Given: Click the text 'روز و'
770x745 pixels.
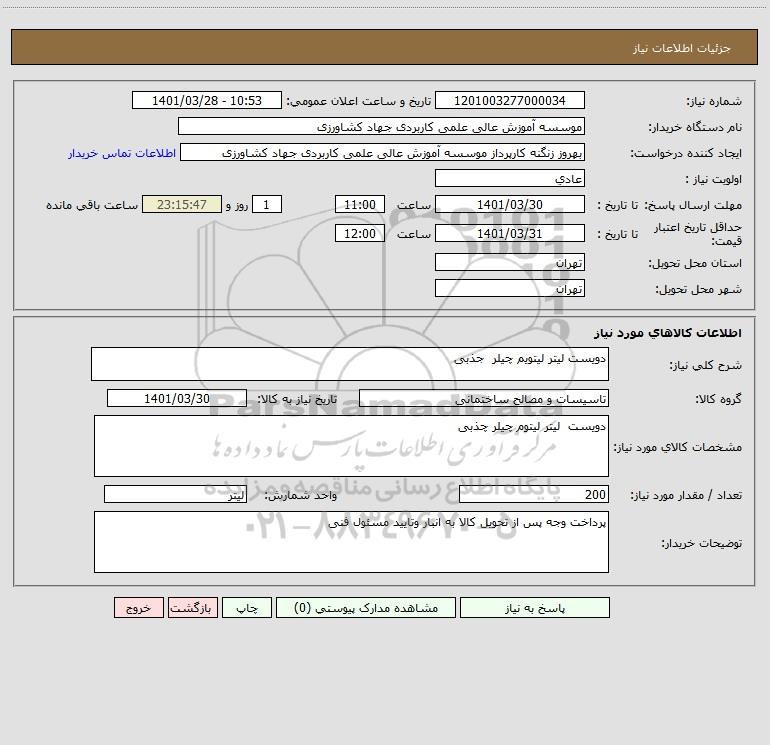Looking at the screenshot, I should point(237,205).
